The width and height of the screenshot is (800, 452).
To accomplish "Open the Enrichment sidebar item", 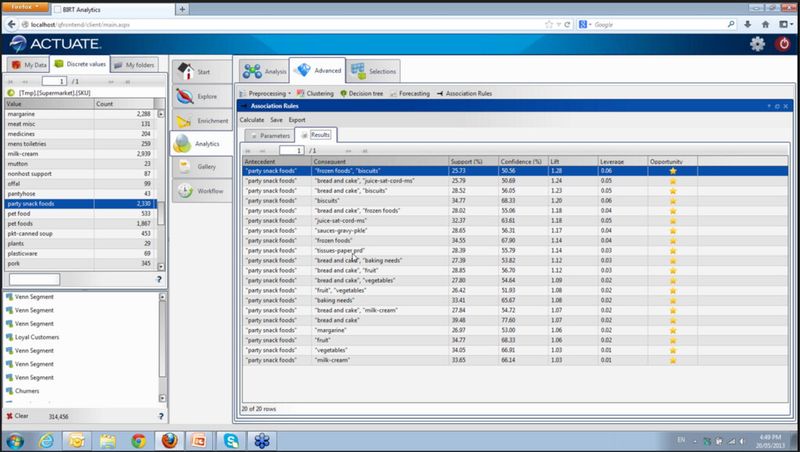I will point(202,120).
